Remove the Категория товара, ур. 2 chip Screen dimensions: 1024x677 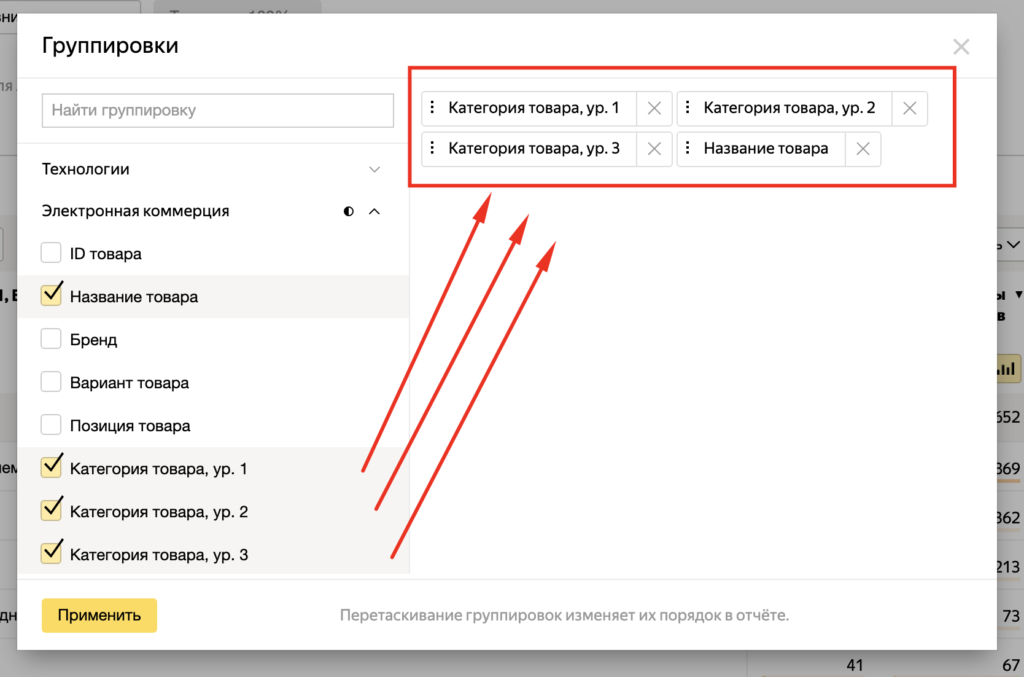tap(909, 108)
